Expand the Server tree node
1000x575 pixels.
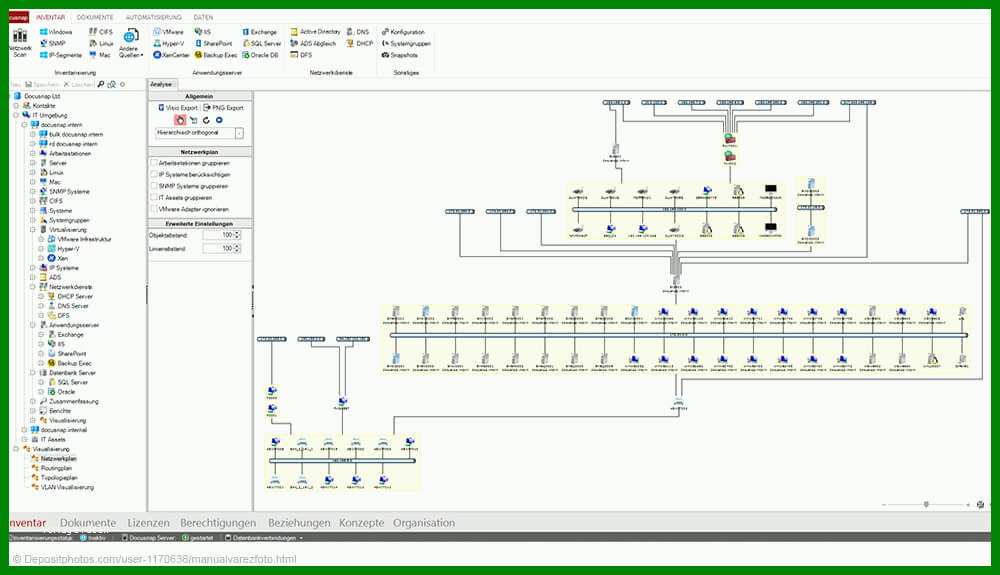(x=33, y=163)
